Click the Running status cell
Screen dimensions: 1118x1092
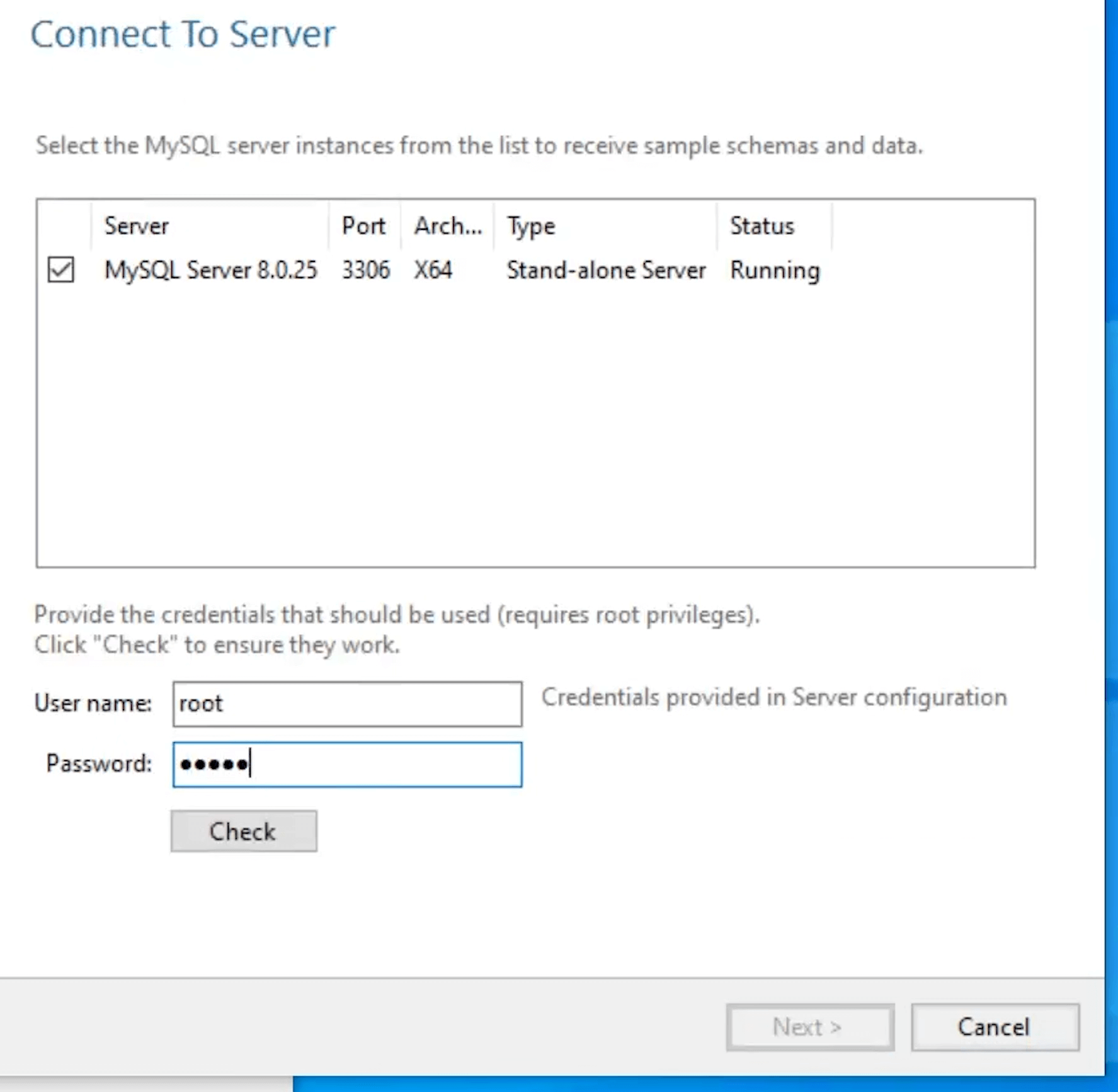775,271
